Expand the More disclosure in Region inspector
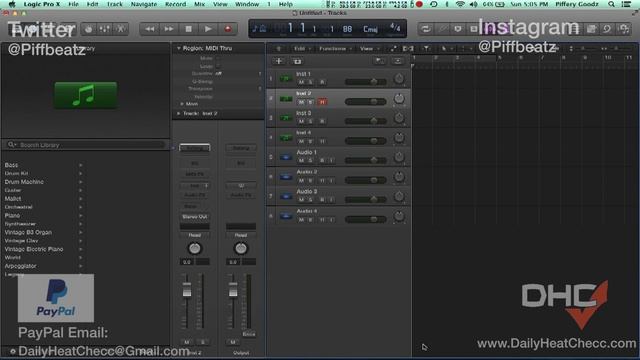640x360 pixels. [x=182, y=104]
